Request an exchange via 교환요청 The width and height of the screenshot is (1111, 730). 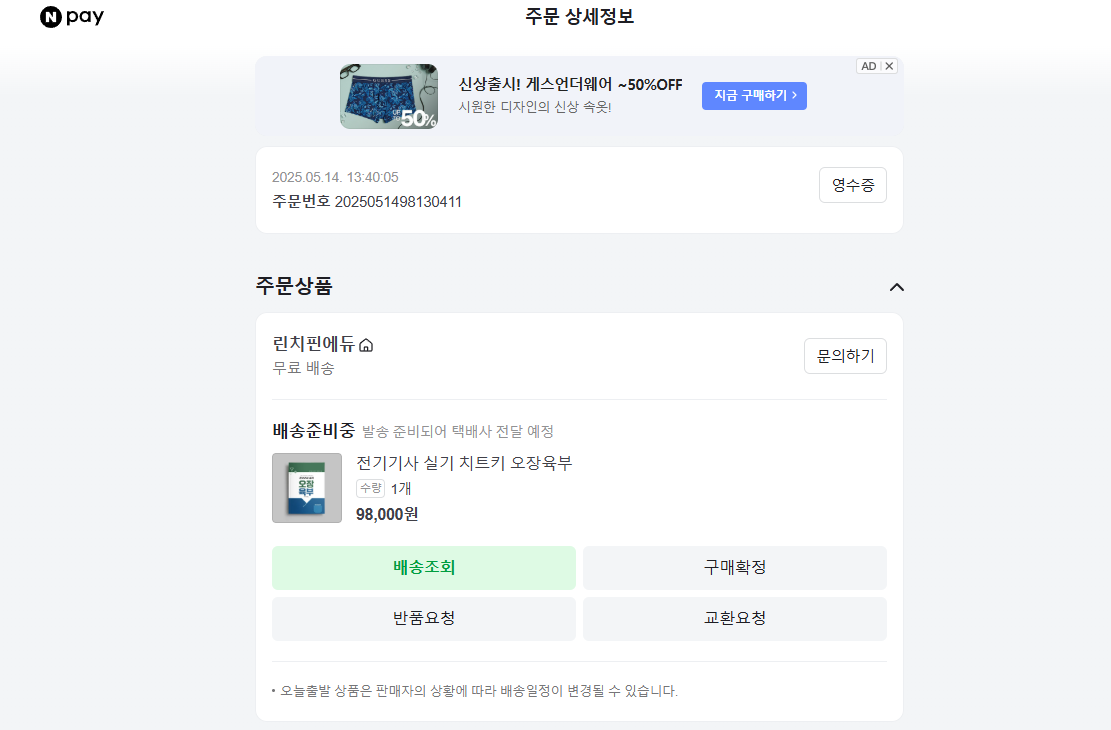pos(734,619)
